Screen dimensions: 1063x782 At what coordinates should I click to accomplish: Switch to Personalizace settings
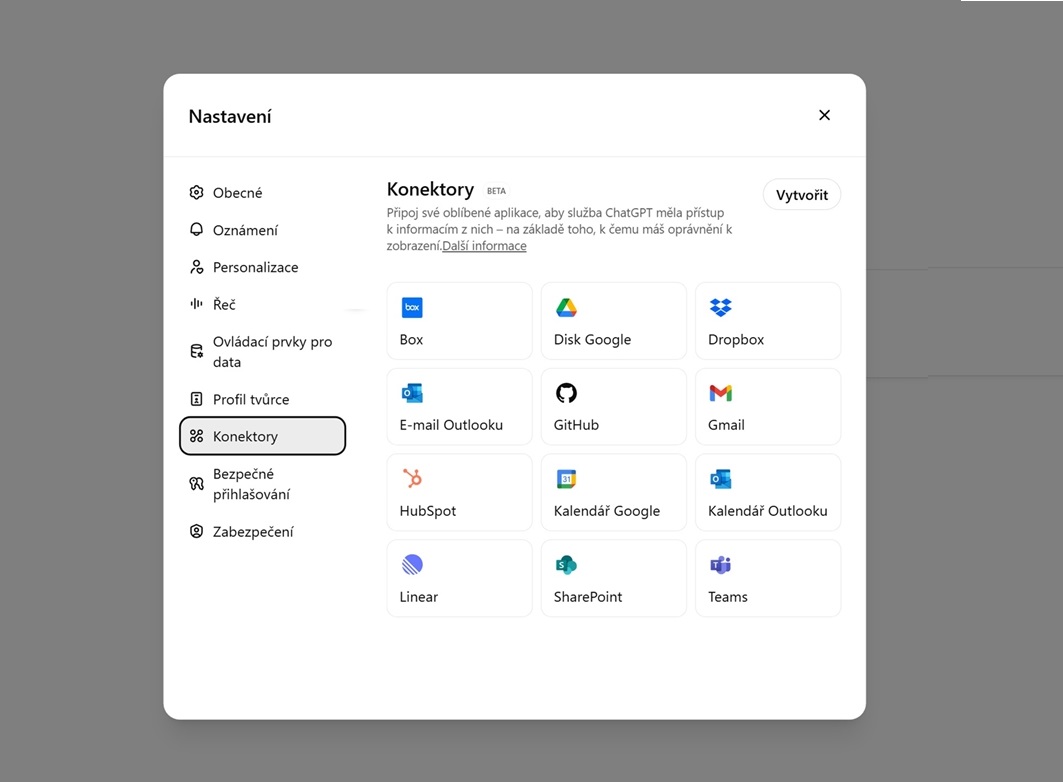click(262, 267)
